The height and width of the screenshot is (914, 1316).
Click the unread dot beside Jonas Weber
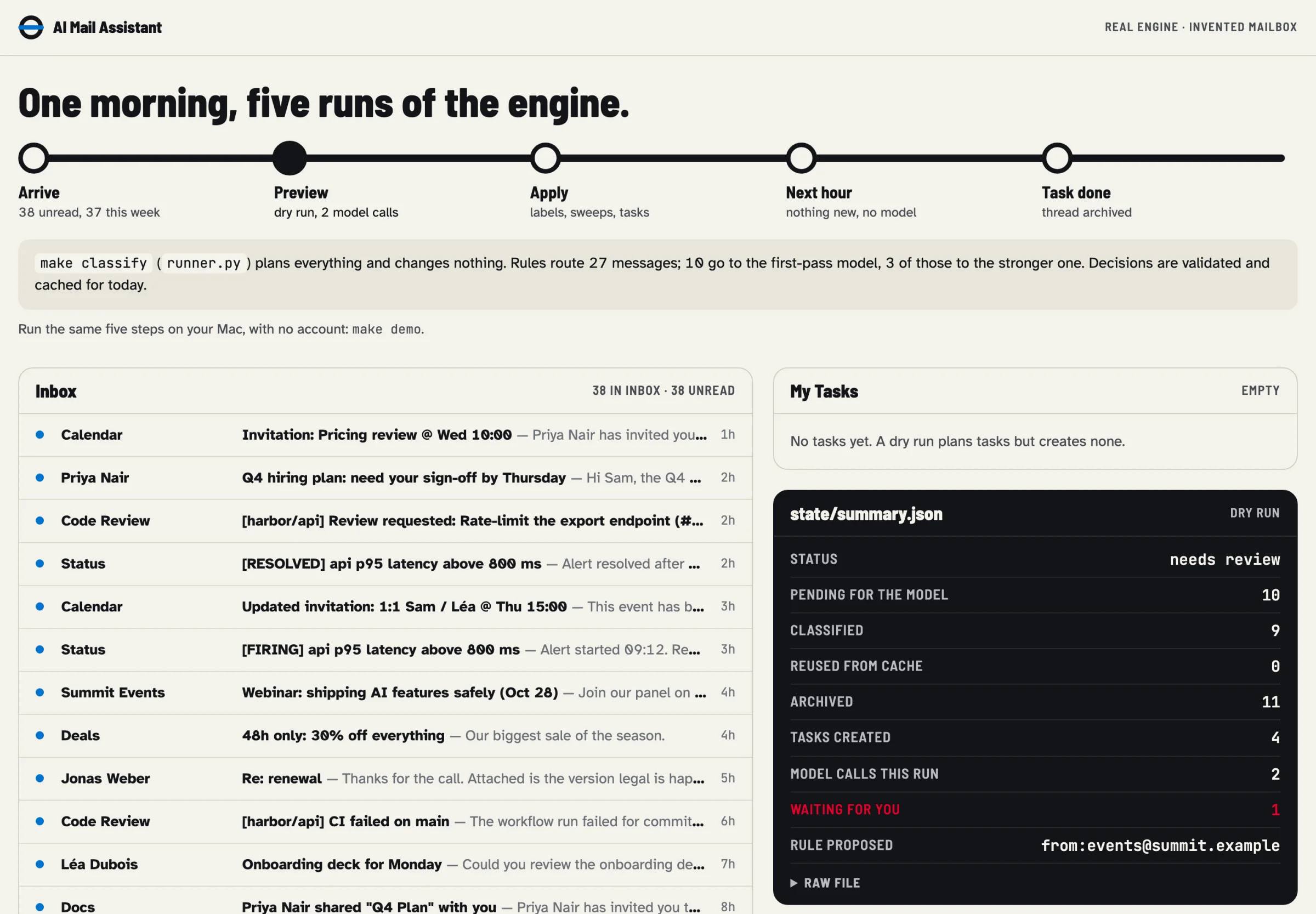[x=39, y=778]
